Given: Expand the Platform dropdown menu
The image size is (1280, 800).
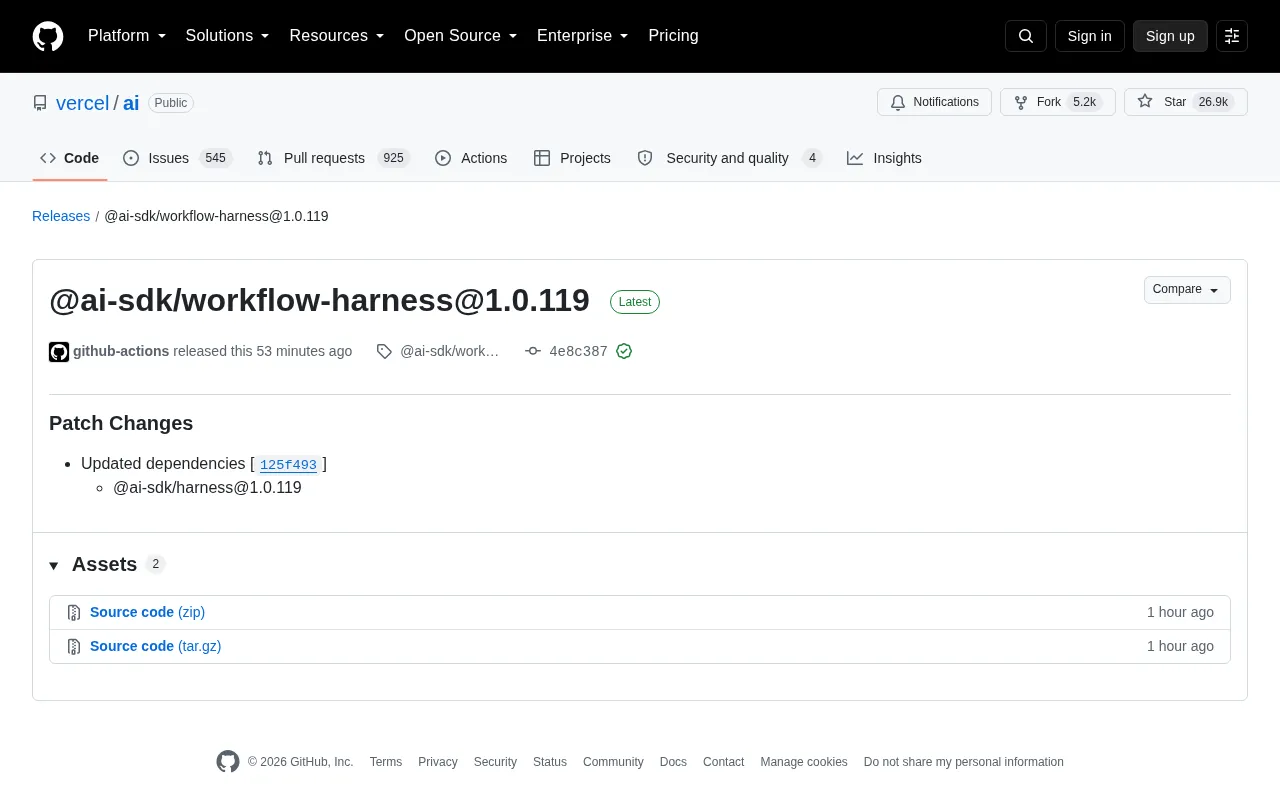Looking at the screenshot, I should (127, 36).
